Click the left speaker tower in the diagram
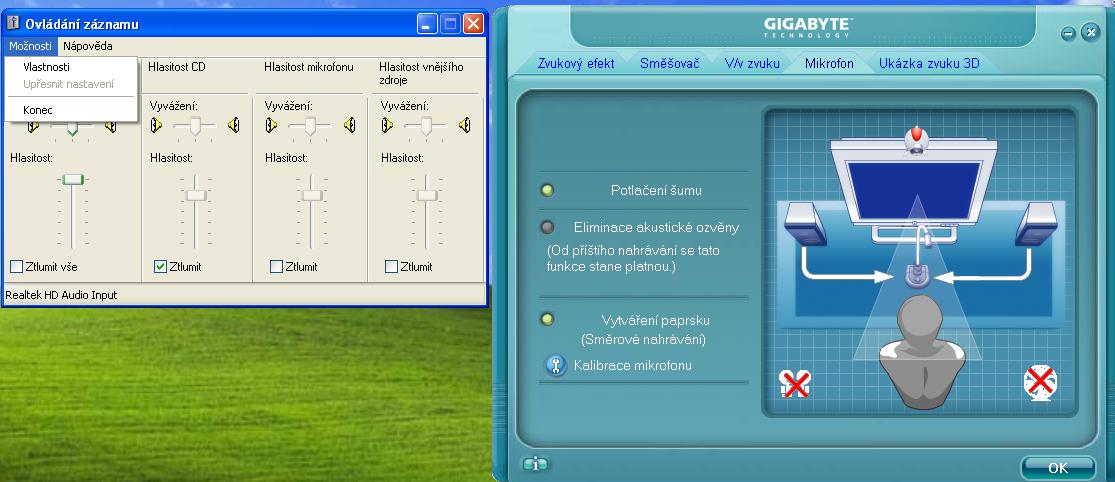1115x482 pixels. click(805, 225)
